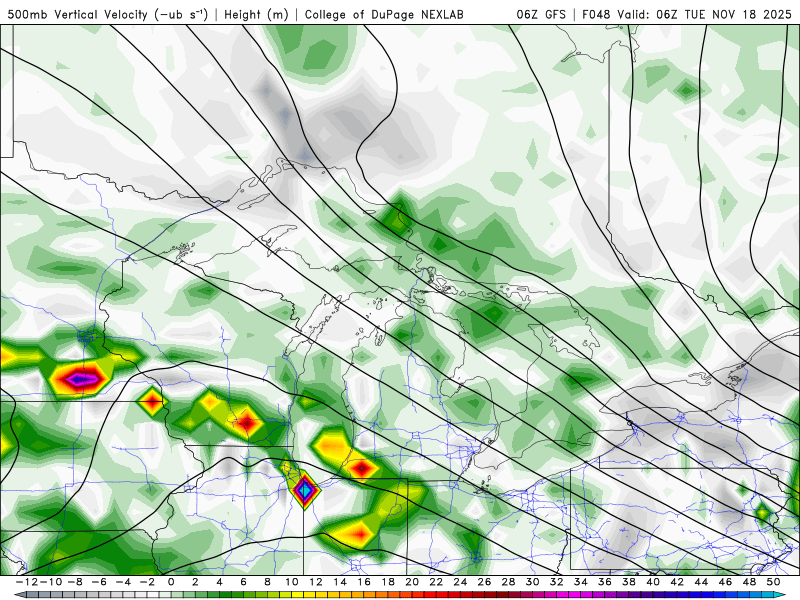
Task: Click 'College of DuPage NEXLAB' header text
Action: click(x=384, y=14)
